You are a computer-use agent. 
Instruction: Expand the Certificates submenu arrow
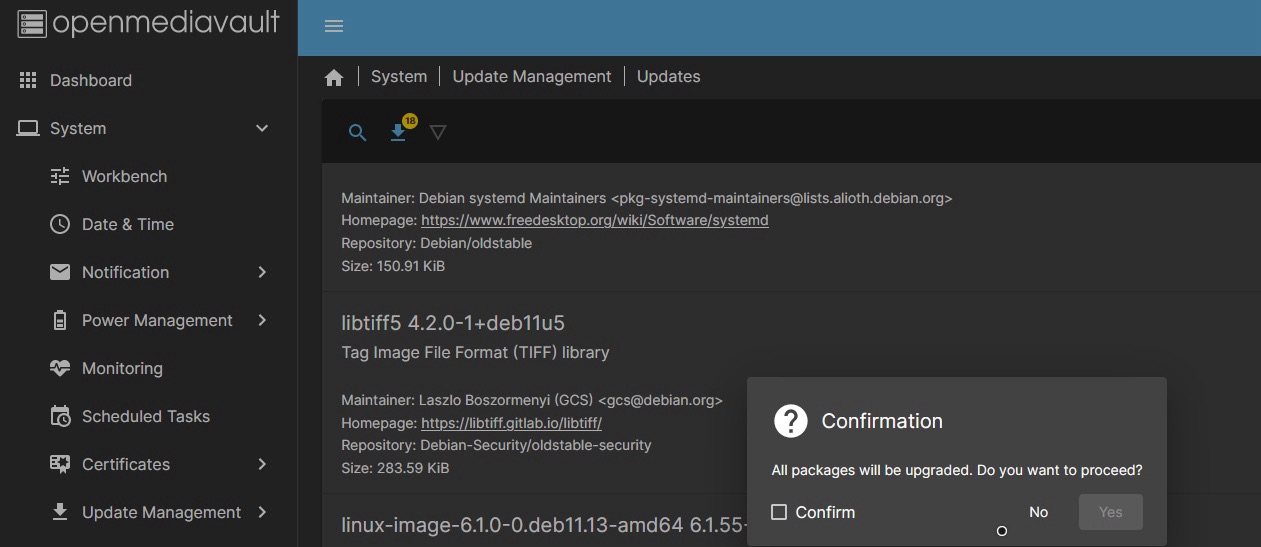262,464
